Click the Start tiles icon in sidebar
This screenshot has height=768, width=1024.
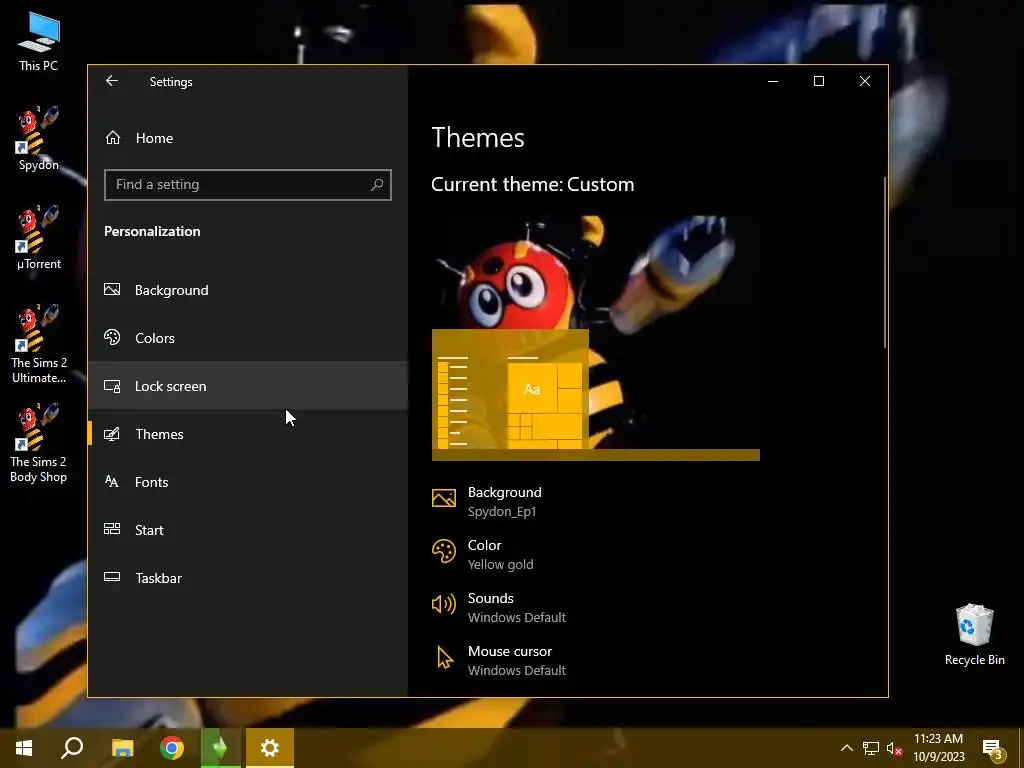(x=112, y=529)
